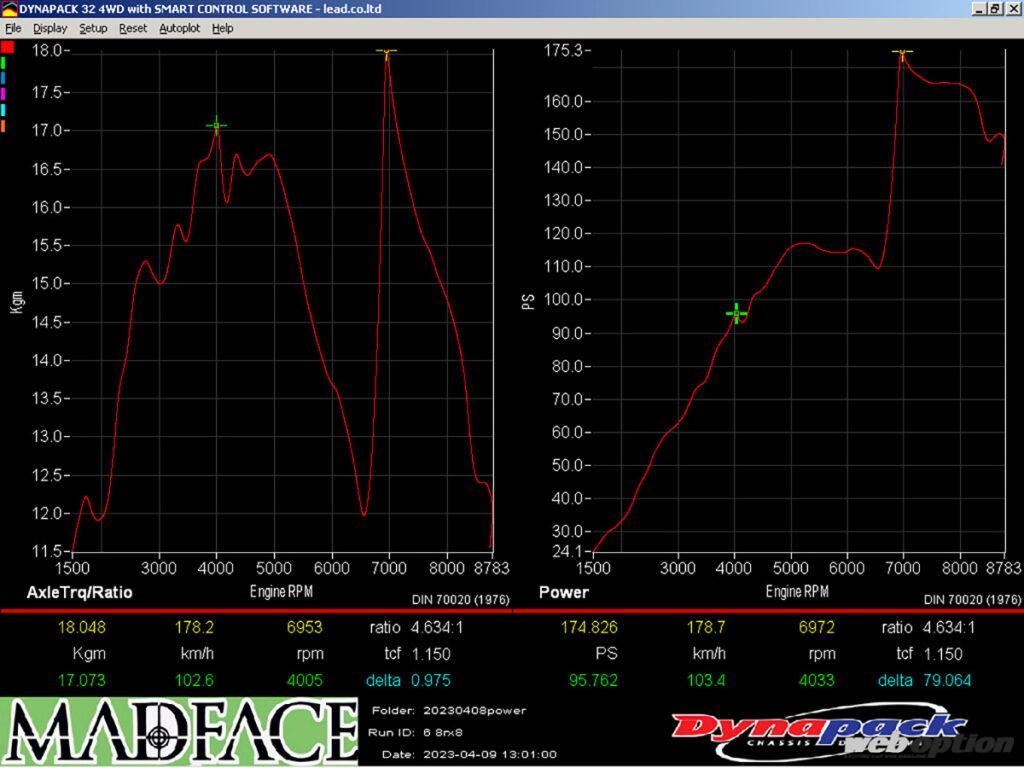Open the Autoplot menu
1024x768 pixels.
pyautogui.click(x=179, y=28)
